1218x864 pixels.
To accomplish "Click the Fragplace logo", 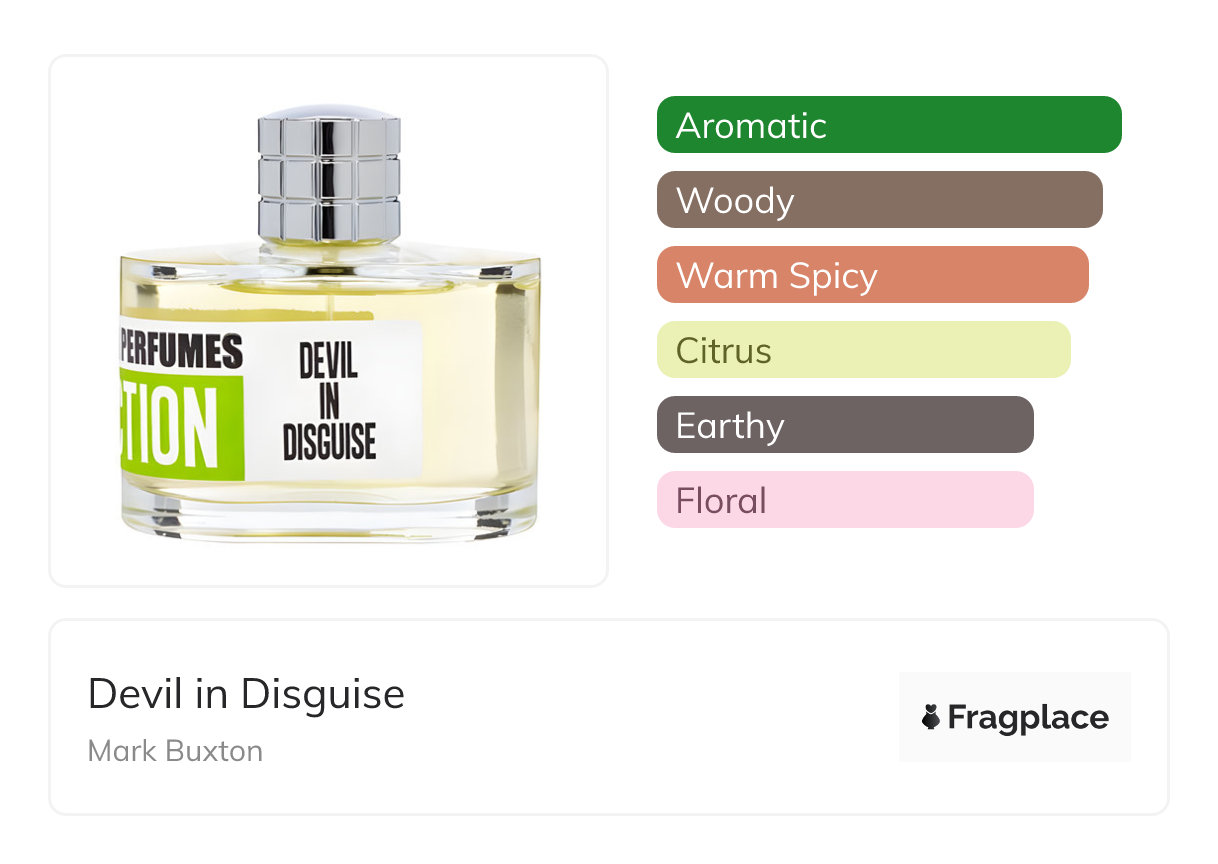I will (x=1015, y=717).
